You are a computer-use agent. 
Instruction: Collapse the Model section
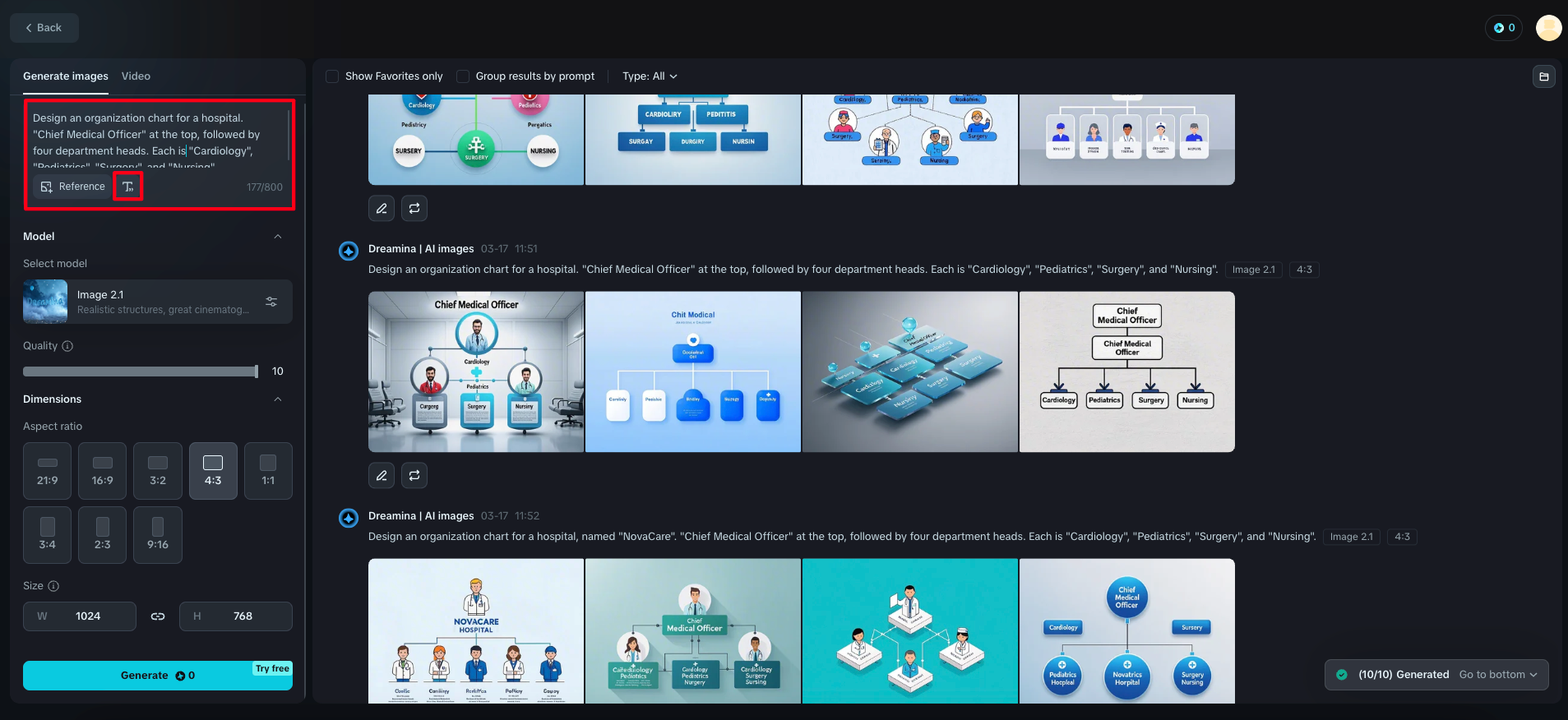278,237
